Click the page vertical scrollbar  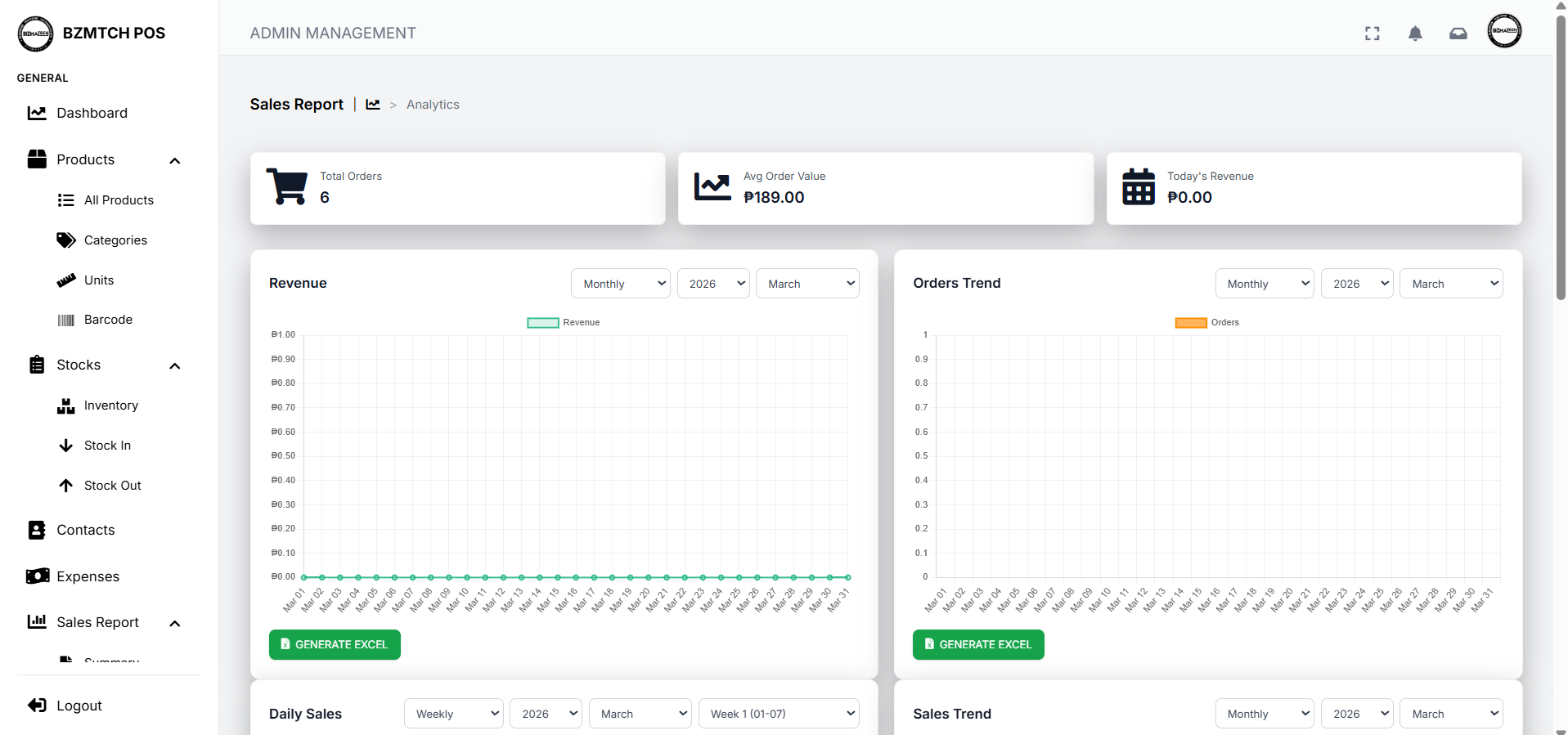1561,164
